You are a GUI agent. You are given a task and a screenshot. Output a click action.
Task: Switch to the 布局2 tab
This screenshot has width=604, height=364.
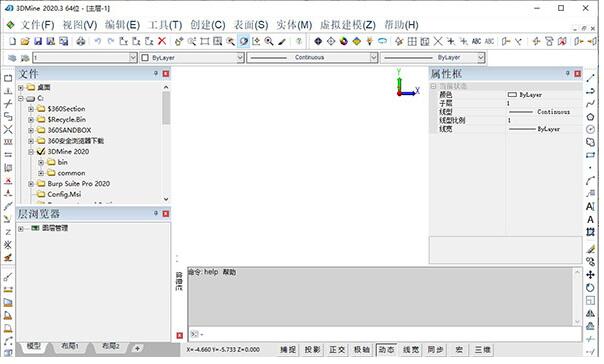tap(111, 346)
